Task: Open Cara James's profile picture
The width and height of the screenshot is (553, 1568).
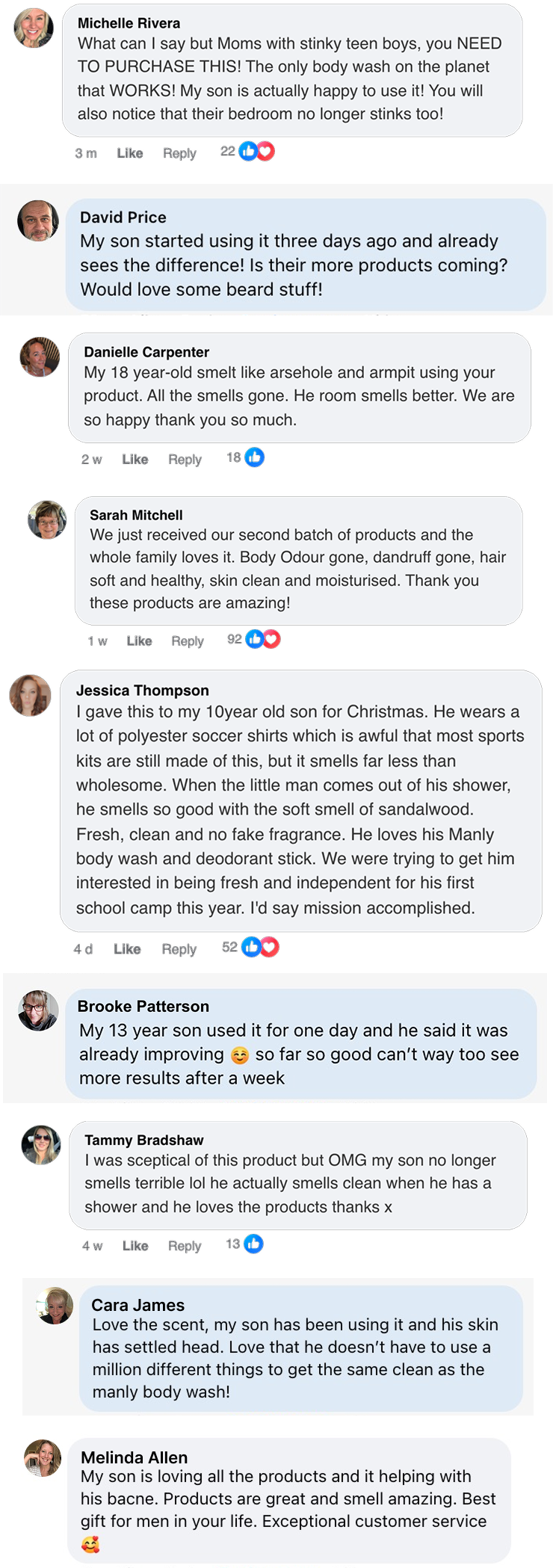Action: (x=55, y=1305)
